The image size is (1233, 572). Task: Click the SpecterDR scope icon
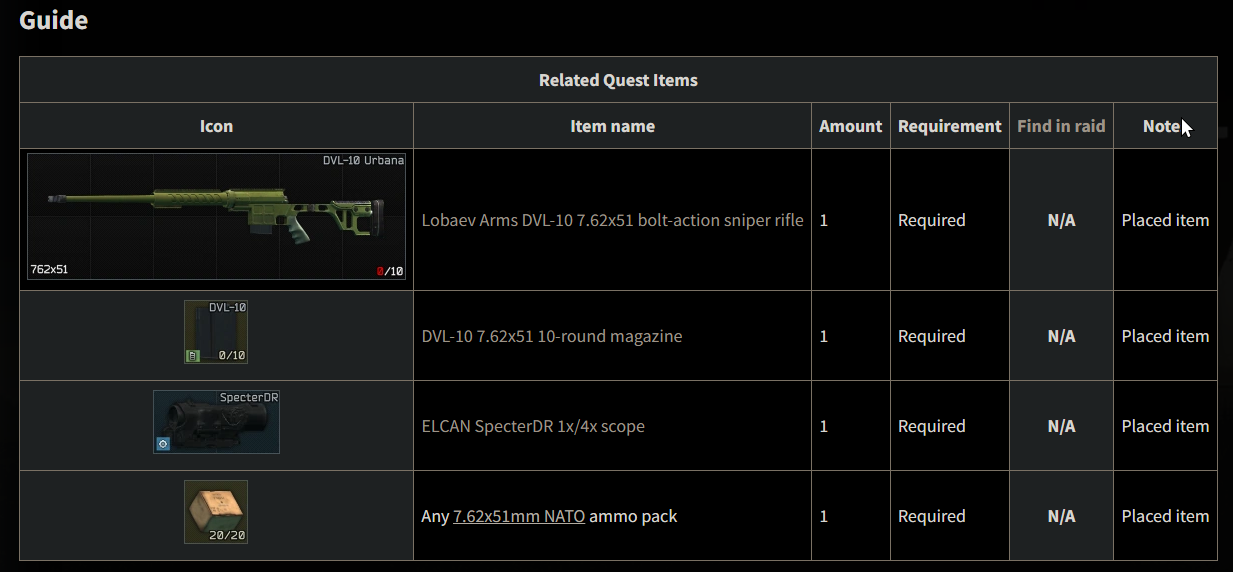[x=216, y=422]
